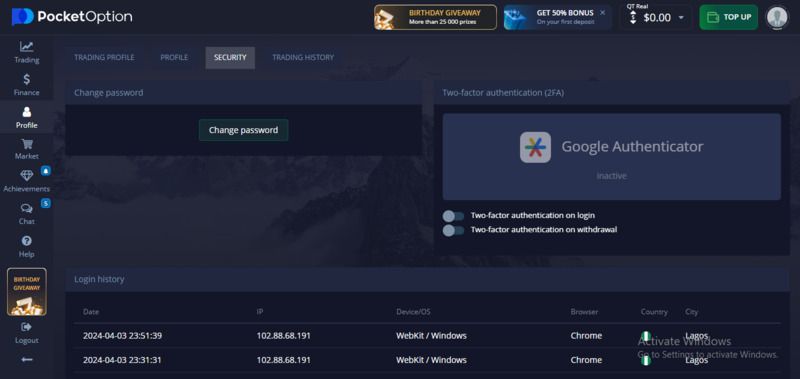Click the Nigeria flag in the 23:51:39 row

pyautogui.click(x=646, y=336)
